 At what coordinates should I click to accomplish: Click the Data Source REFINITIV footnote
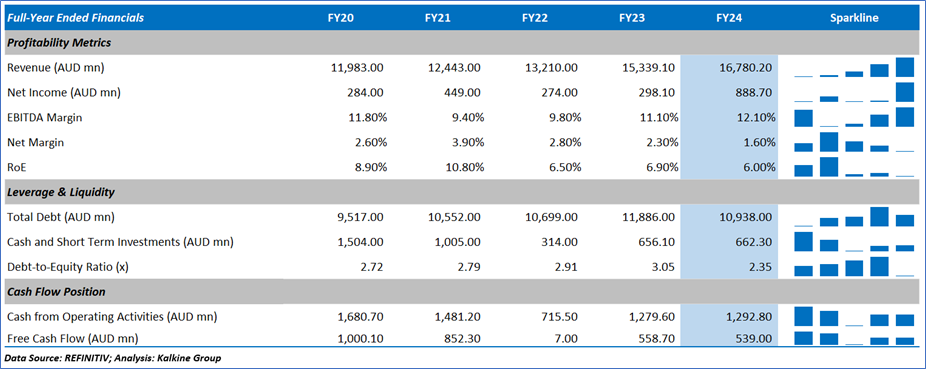tap(113, 358)
